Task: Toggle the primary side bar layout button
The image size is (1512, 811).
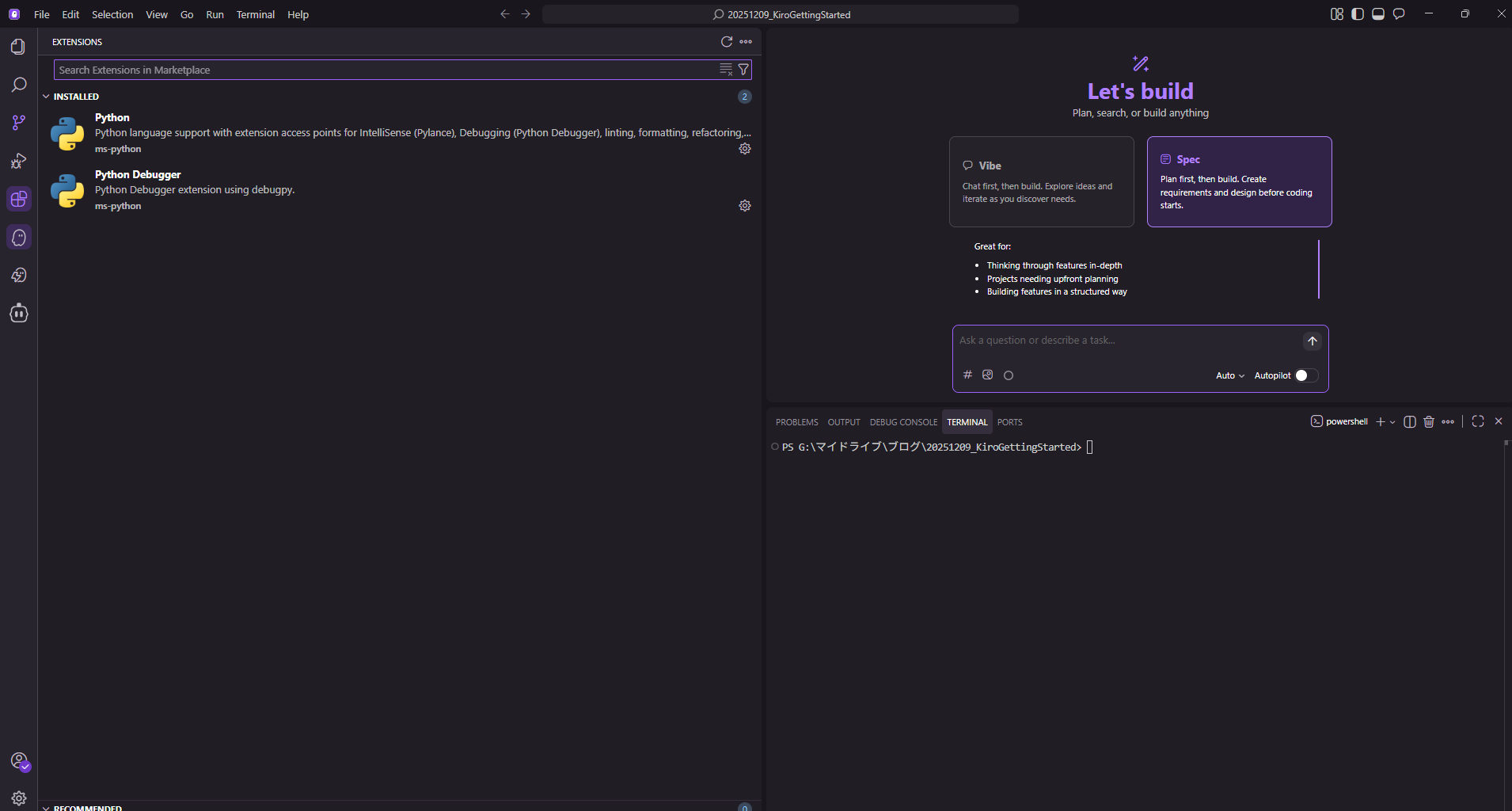Action: point(1358,14)
